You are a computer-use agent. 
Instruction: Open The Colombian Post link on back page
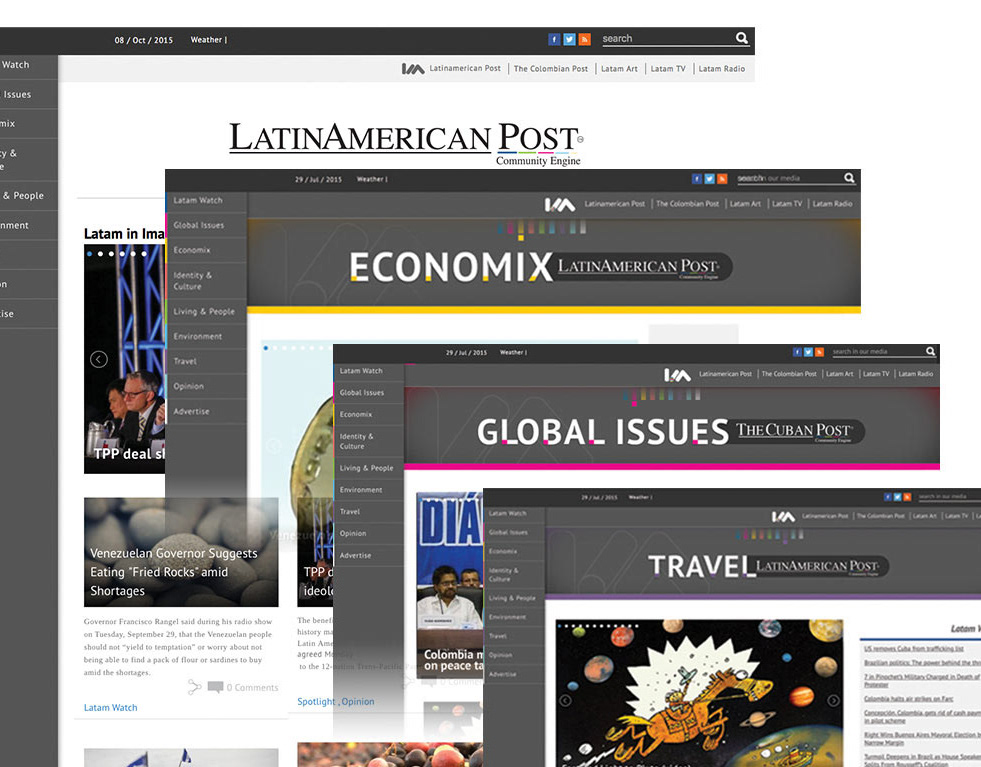[x=551, y=69]
